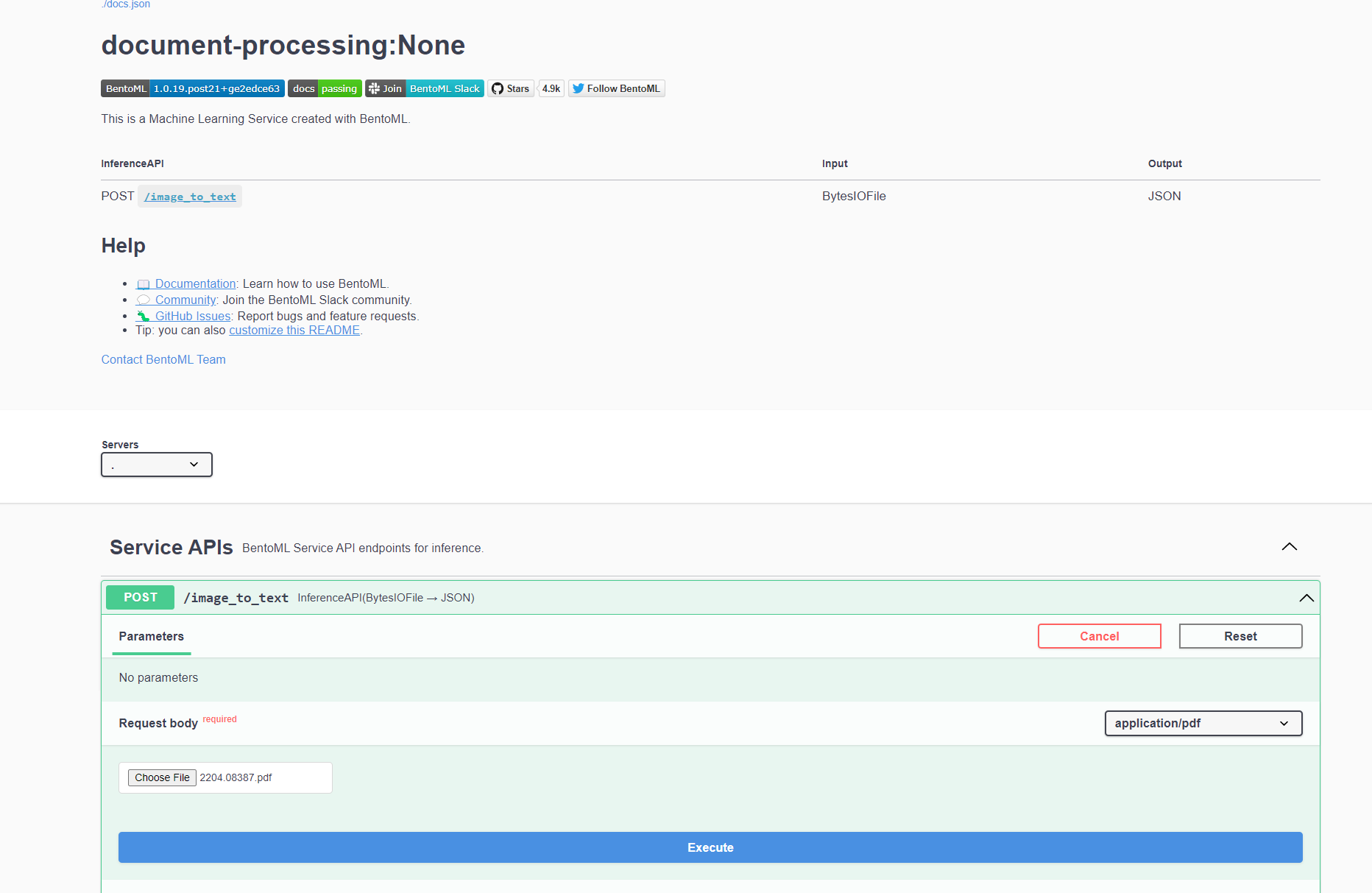Click the GitHub Stars badge

coord(511,88)
